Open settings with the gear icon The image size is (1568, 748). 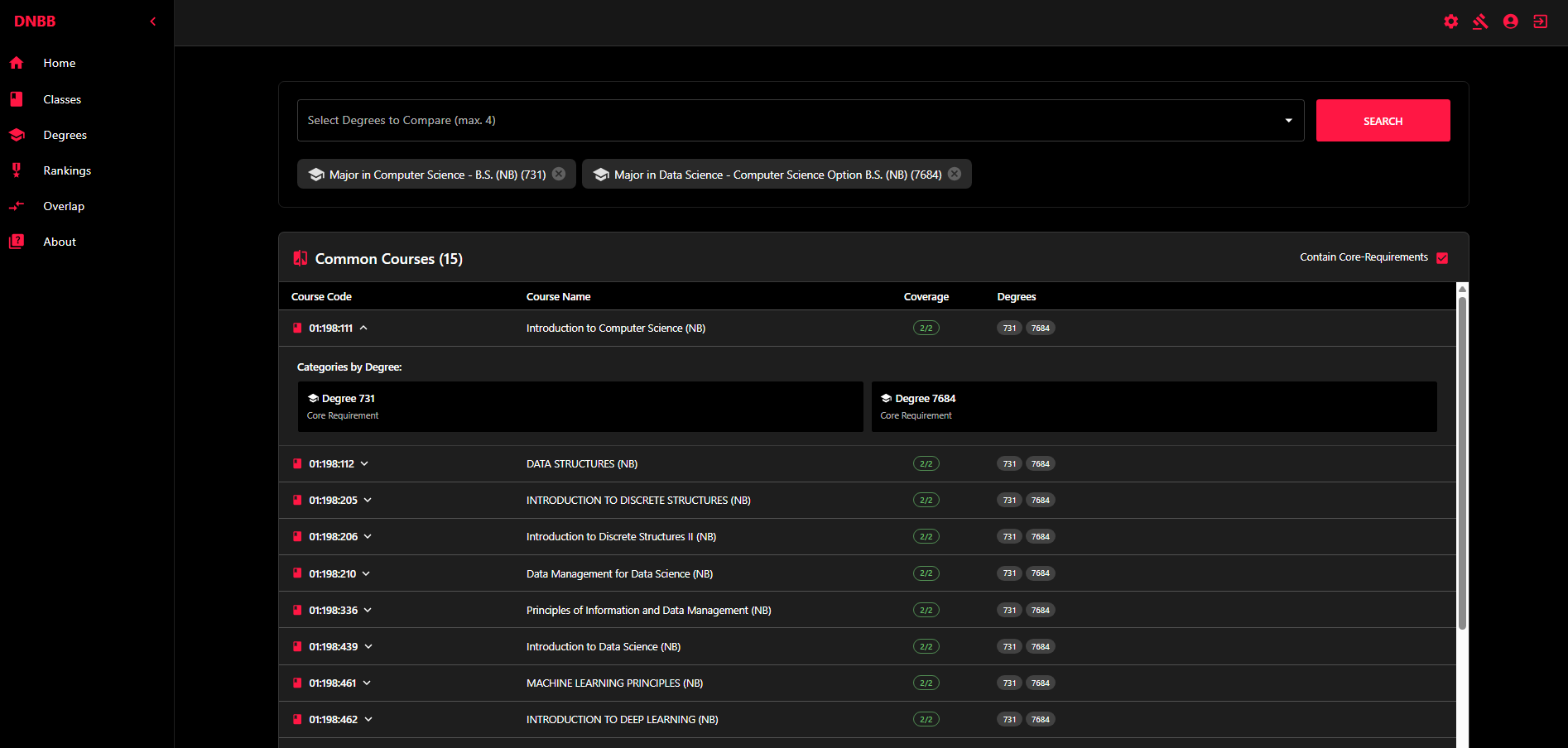(1451, 22)
